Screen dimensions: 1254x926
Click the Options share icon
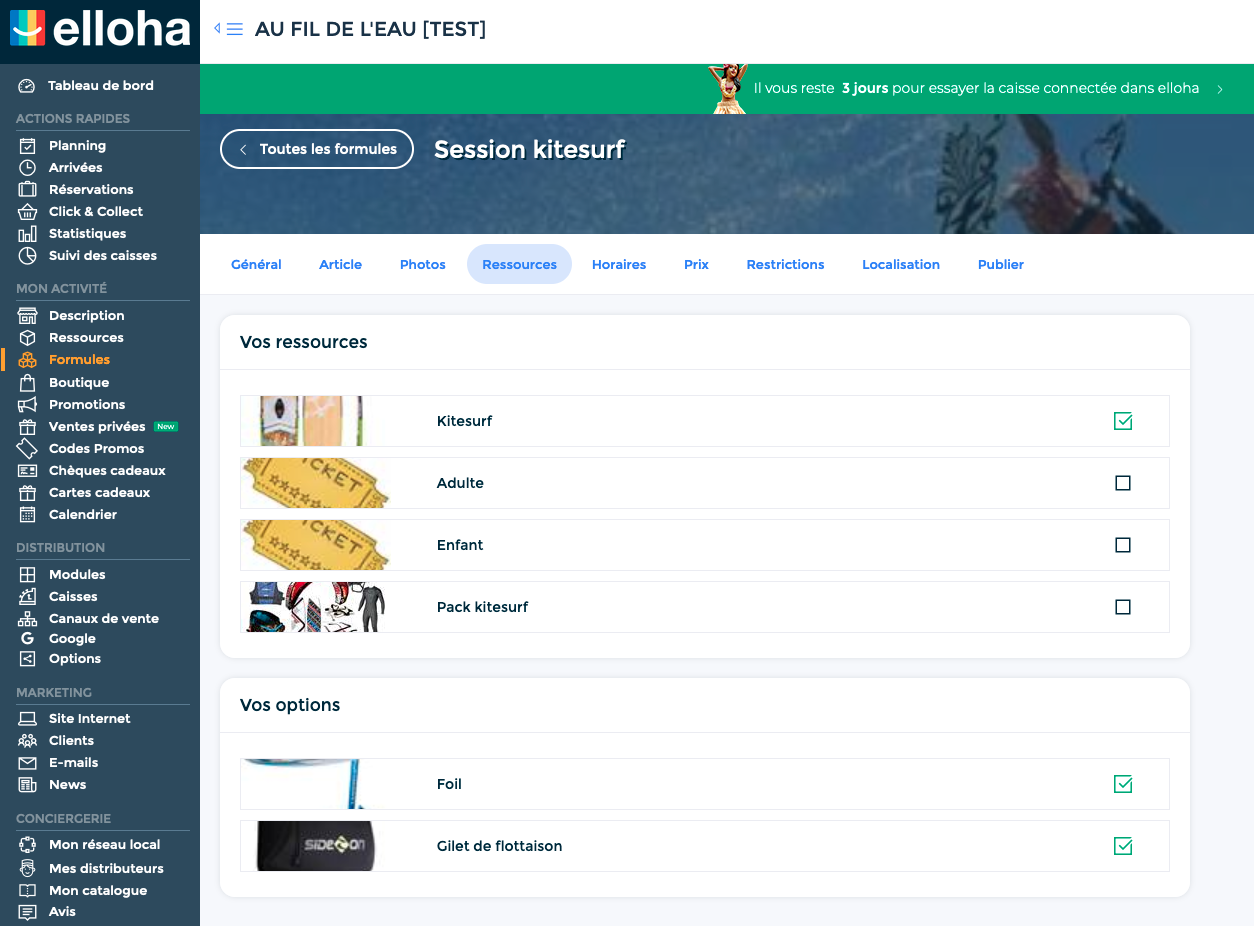click(28, 659)
